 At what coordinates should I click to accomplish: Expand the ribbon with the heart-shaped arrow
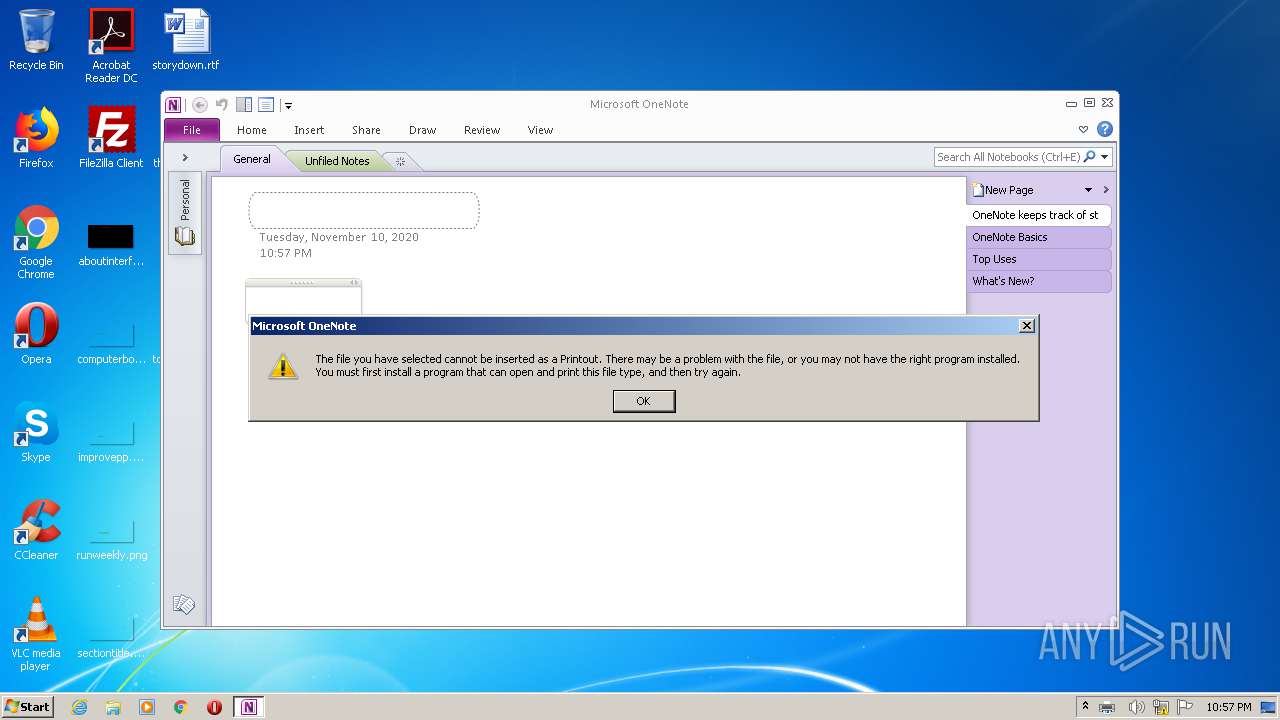click(1083, 130)
